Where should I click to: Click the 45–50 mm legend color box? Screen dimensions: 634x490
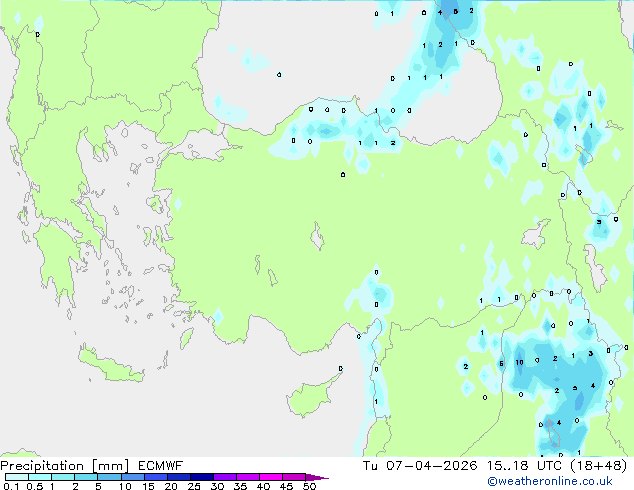[294, 477]
